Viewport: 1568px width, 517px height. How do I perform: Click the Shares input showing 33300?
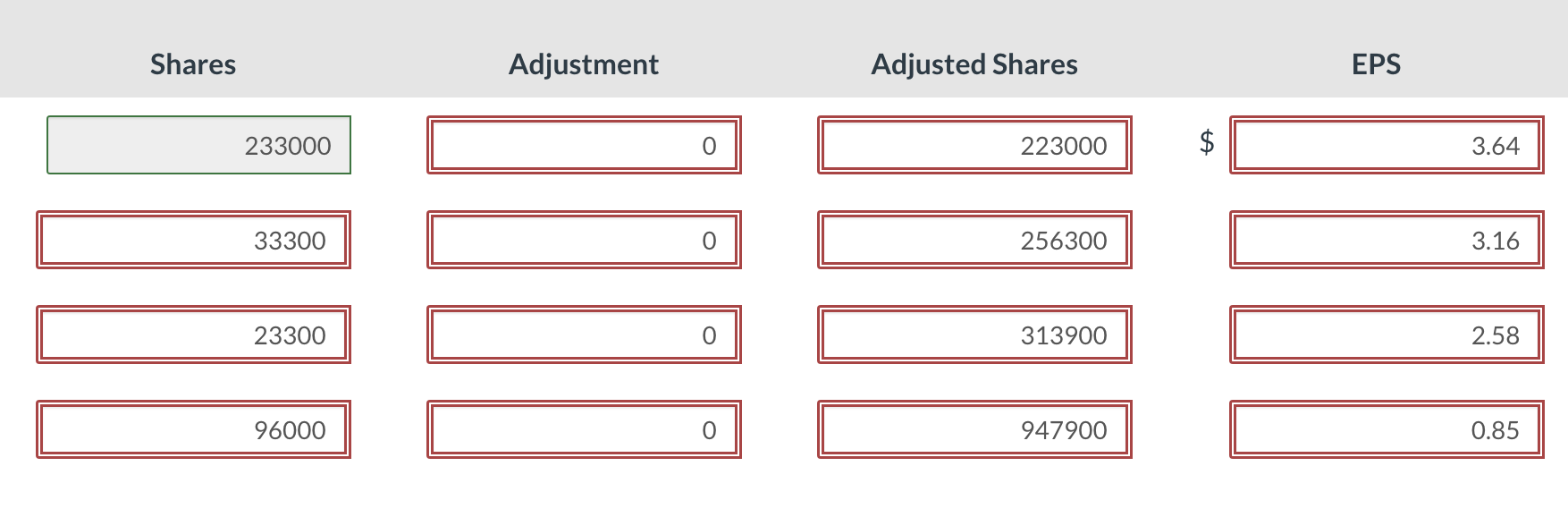(x=193, y=239)
